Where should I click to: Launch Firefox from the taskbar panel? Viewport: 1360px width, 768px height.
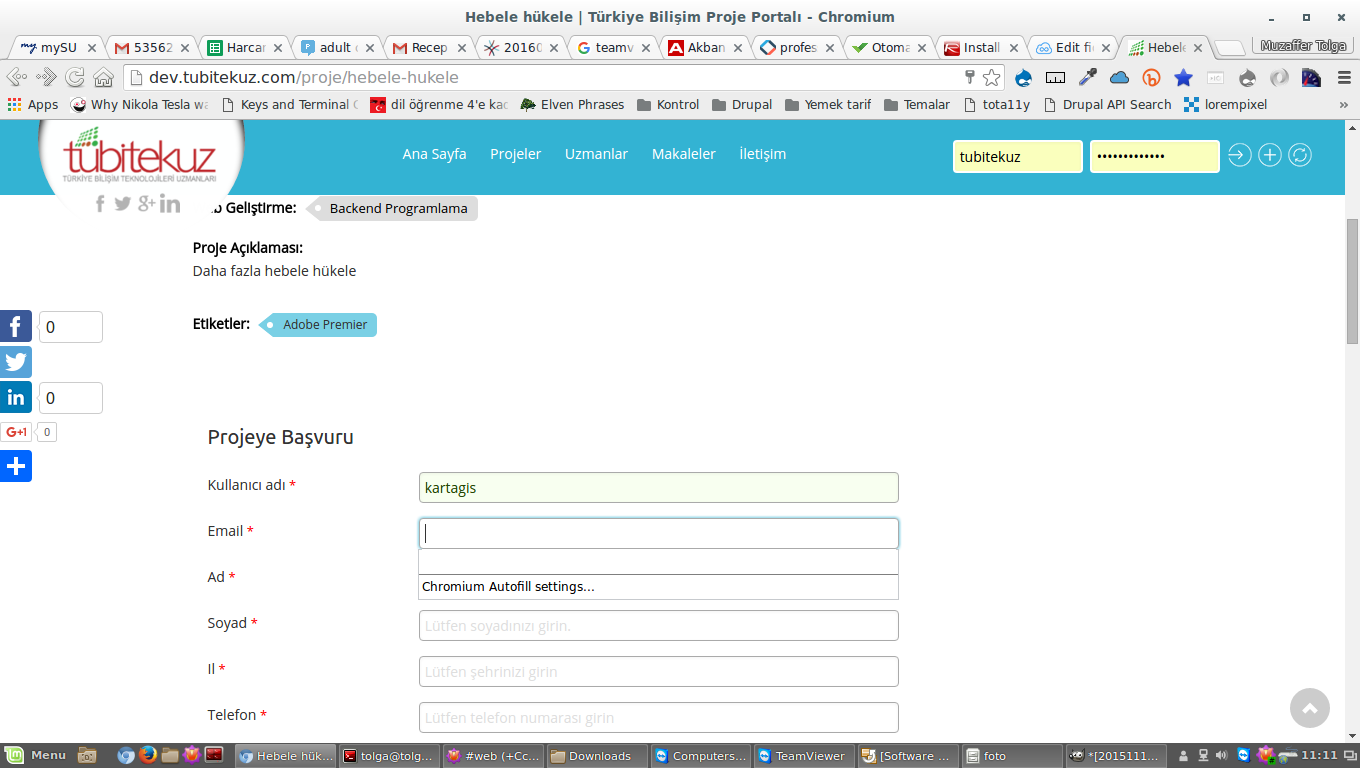[148, 756]
